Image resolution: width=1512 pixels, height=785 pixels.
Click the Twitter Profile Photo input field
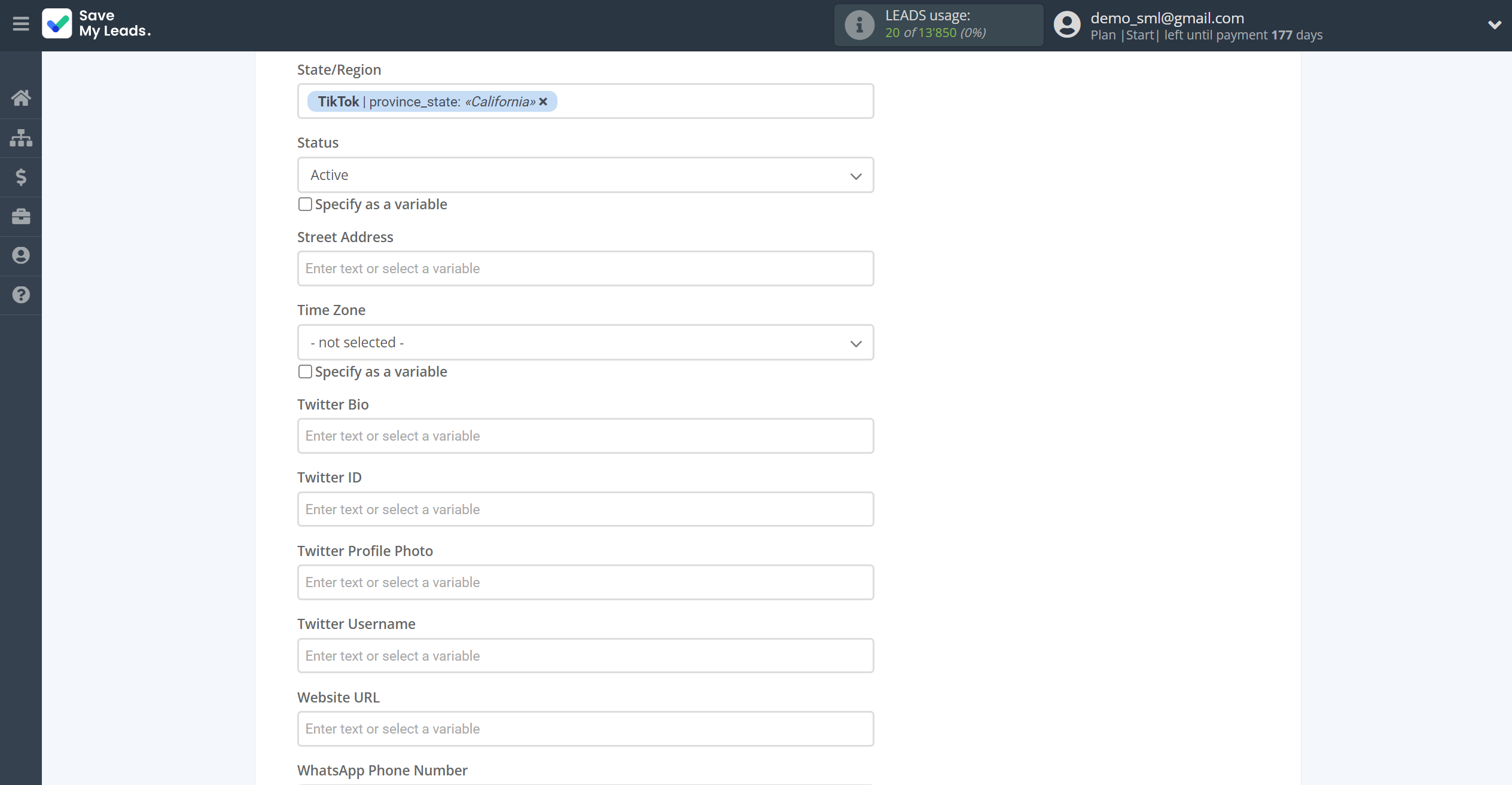click(x=586, y=582)
